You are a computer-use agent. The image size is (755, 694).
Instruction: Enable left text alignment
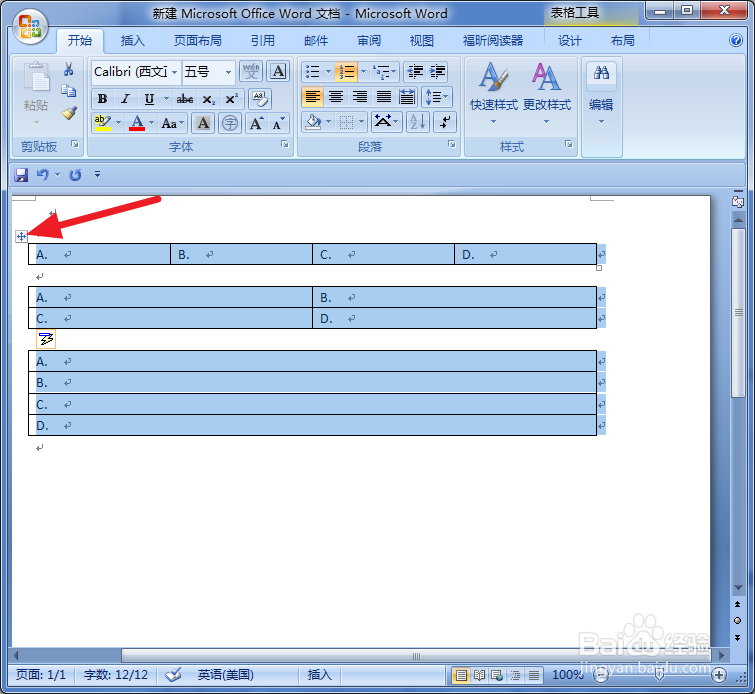coord(312,97)
